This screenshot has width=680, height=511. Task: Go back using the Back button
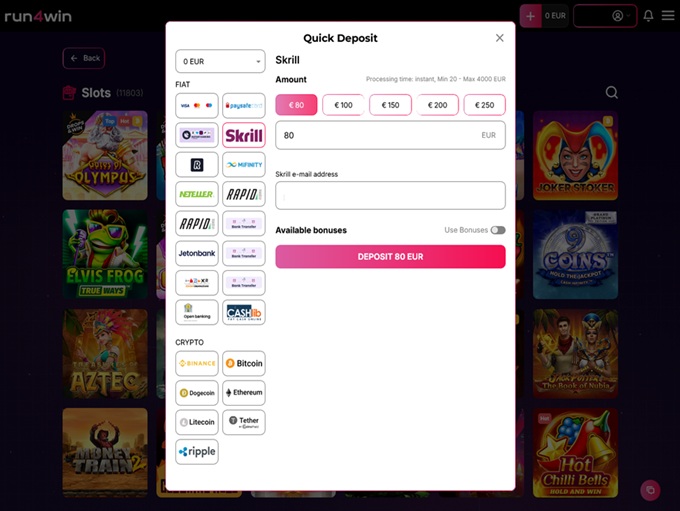pos(84,58)
